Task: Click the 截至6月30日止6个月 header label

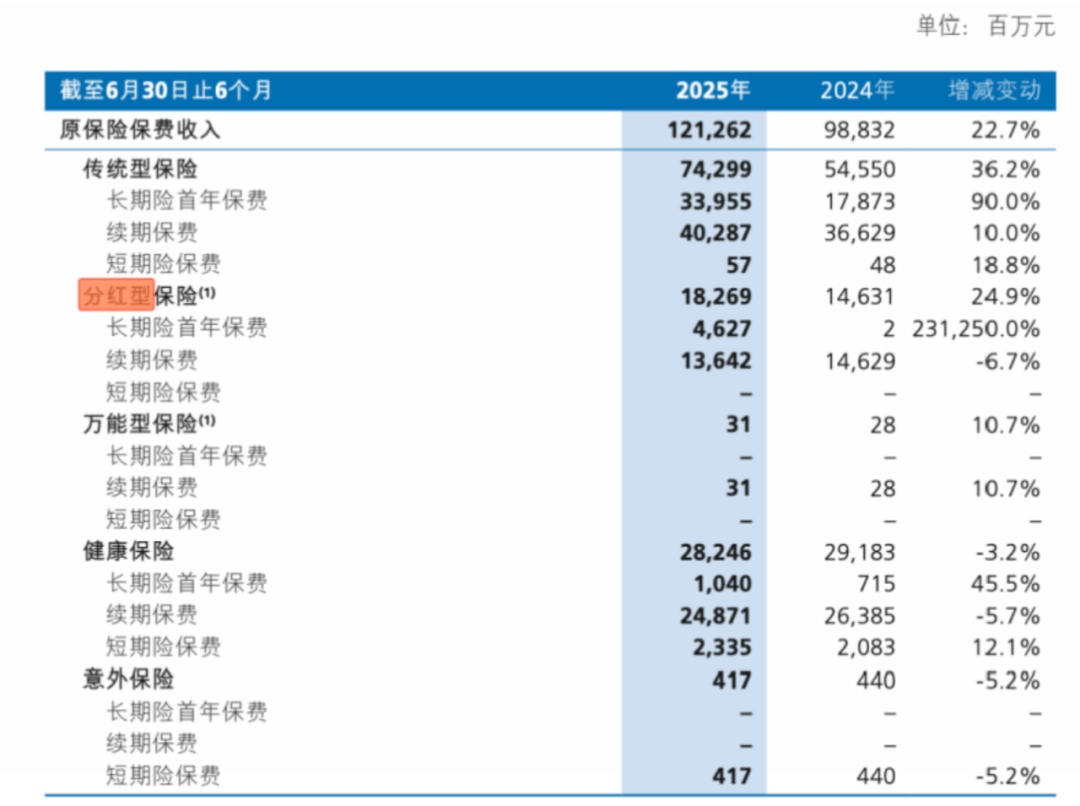Action: coord(165,91)
